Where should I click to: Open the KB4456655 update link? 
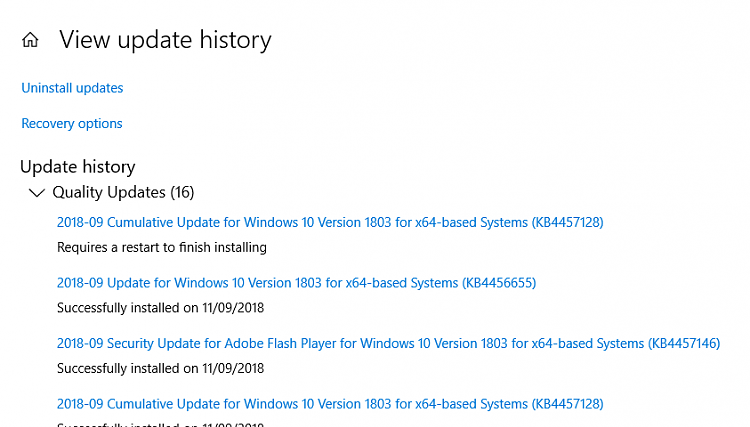[x=297, y=283]
